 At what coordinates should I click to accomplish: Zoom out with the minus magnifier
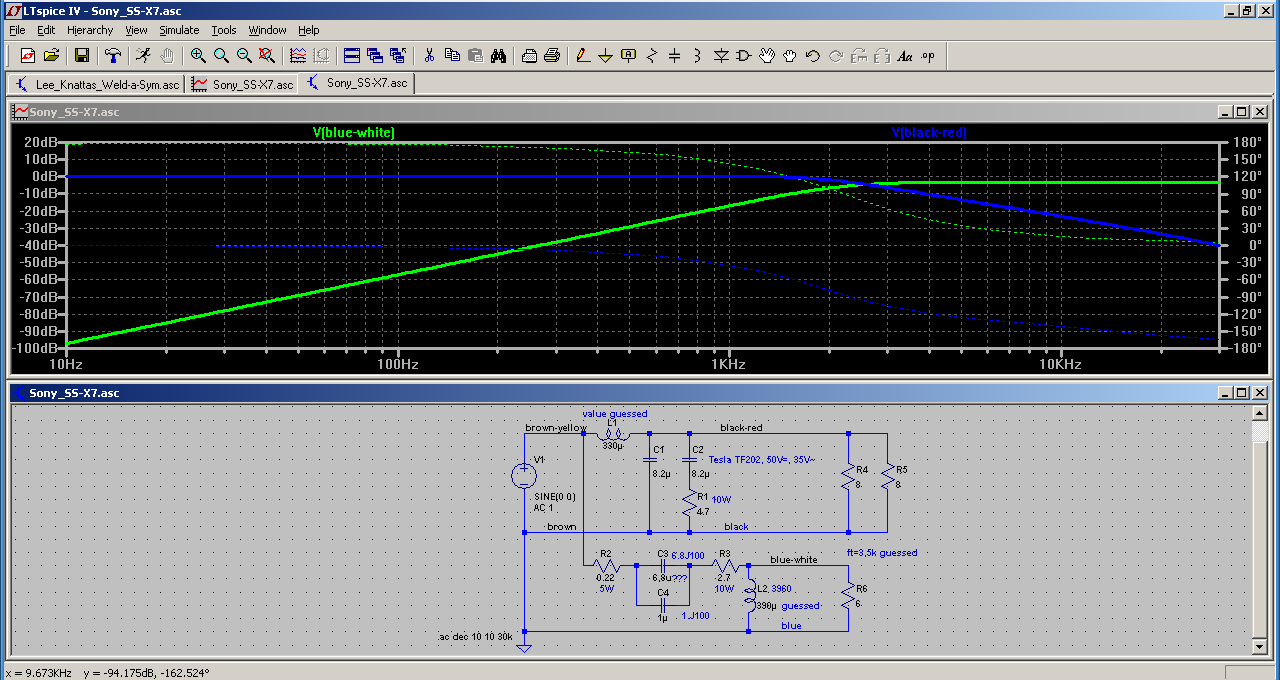click(244, 55)
